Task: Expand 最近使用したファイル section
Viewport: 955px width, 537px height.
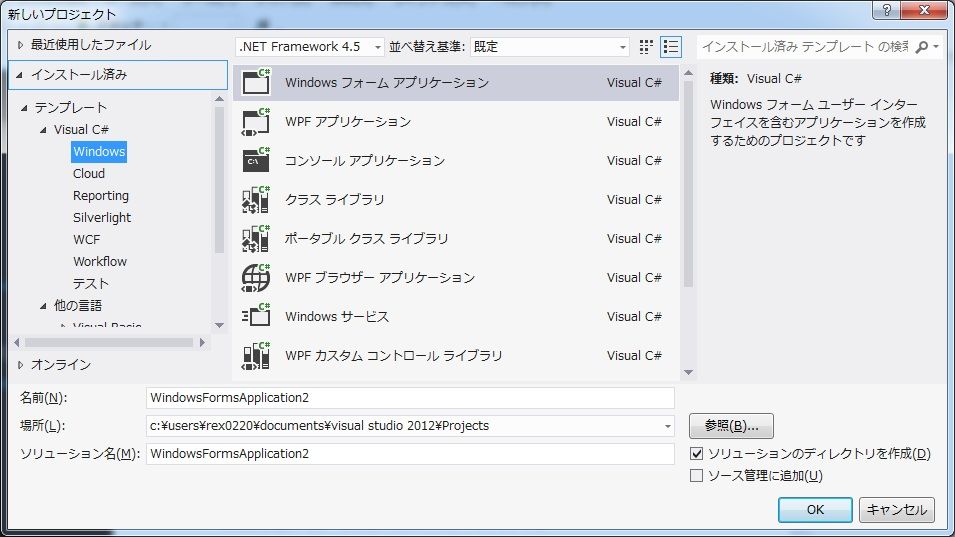Action: (20, 44)
